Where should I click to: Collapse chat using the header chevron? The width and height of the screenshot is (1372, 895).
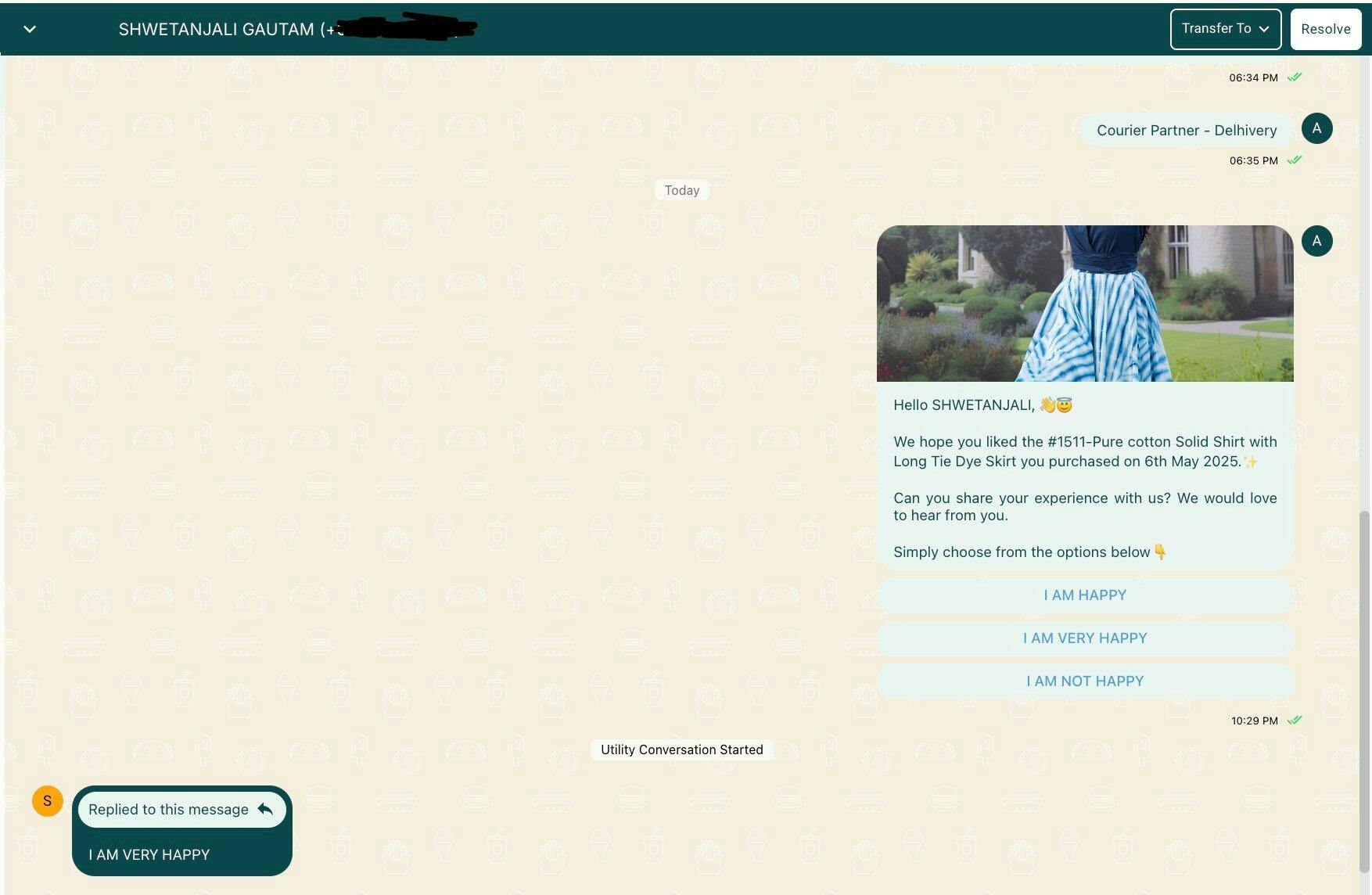(30, 30)
